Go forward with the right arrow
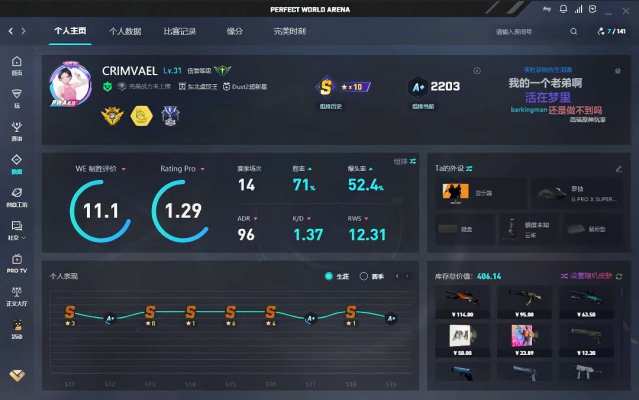The height and width of the screenshot is (400, 639). coord(23,31)
